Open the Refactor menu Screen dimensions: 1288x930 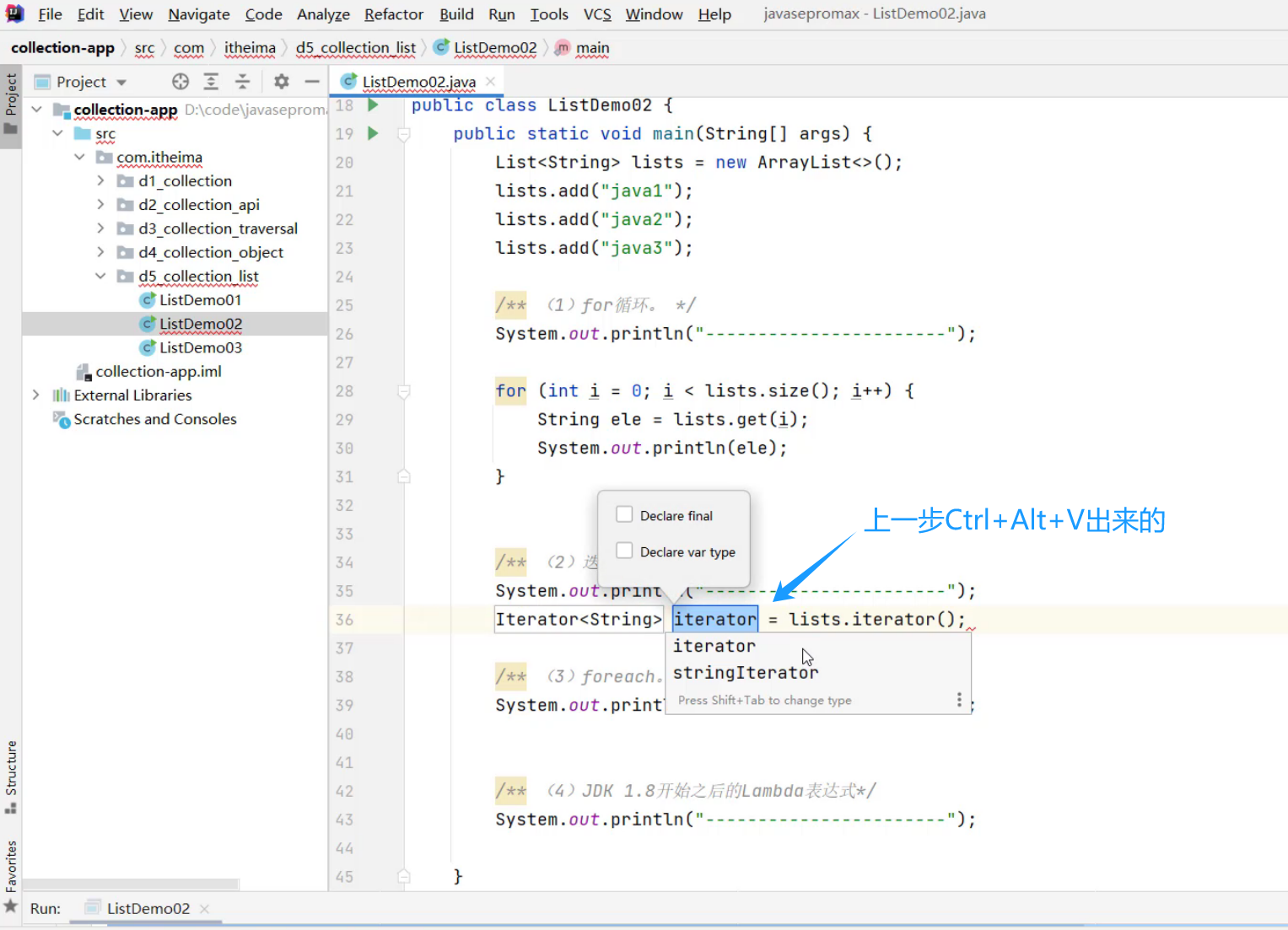click(394, 14)
